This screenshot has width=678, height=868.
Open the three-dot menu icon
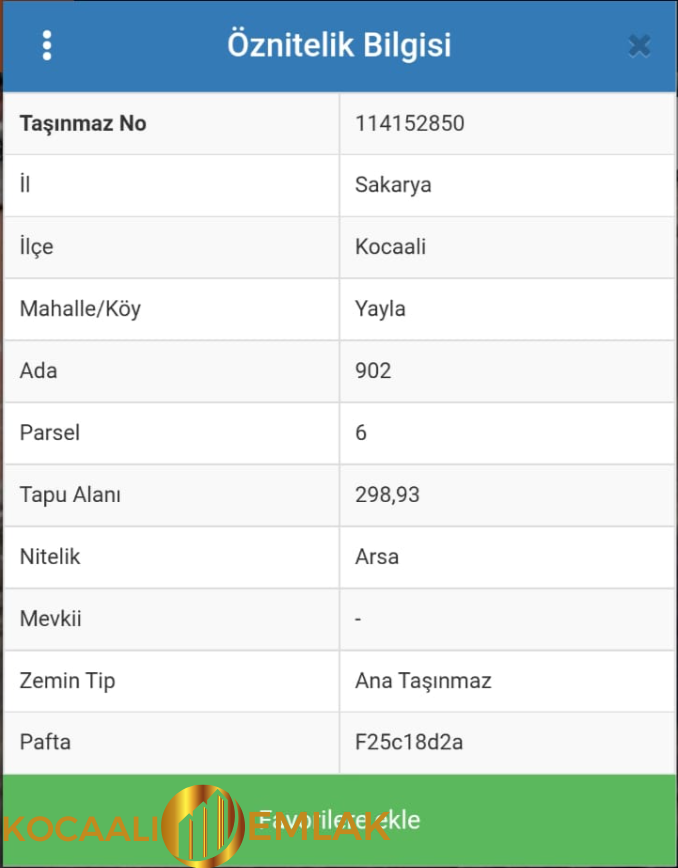(47, 45)
